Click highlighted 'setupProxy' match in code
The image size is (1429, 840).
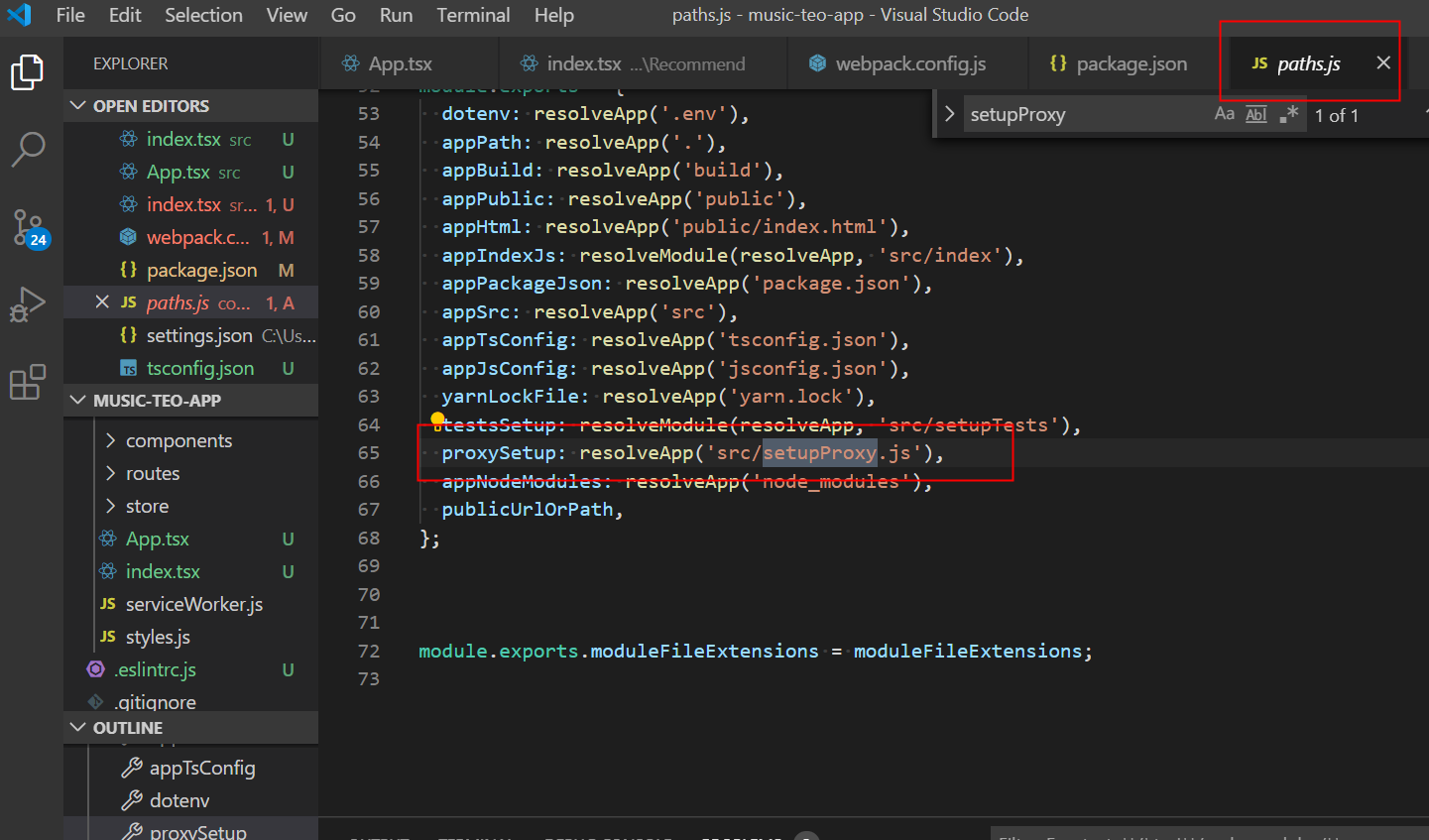tap(819, 453)
